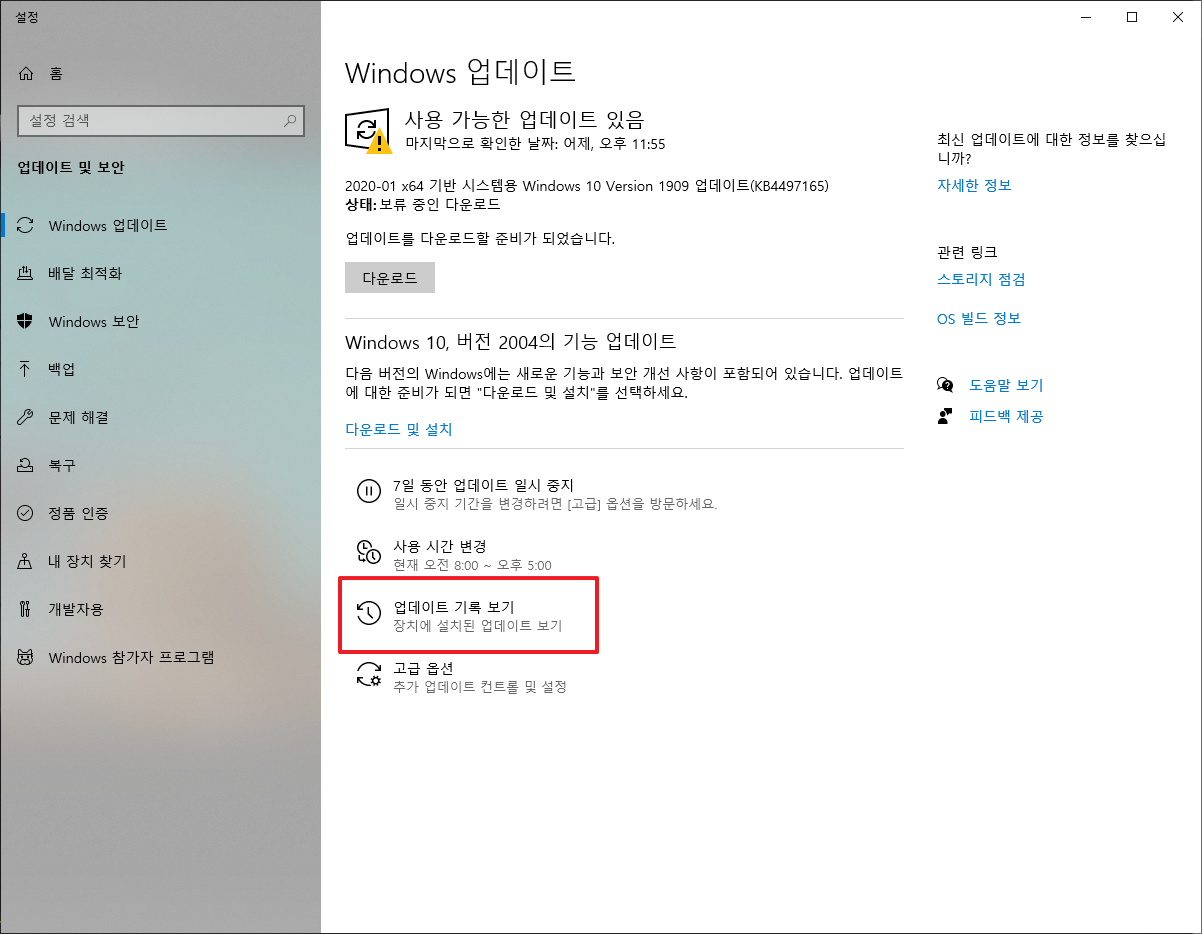
Task: Click the 피드백 제공 person icon
Action: click(x=945, y=416)
